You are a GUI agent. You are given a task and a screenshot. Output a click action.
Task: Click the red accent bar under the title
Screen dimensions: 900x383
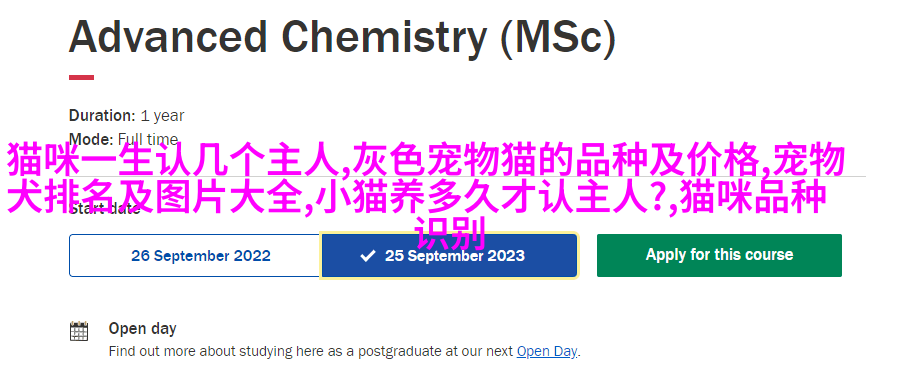pyautogui.click(x=82, y=78)
